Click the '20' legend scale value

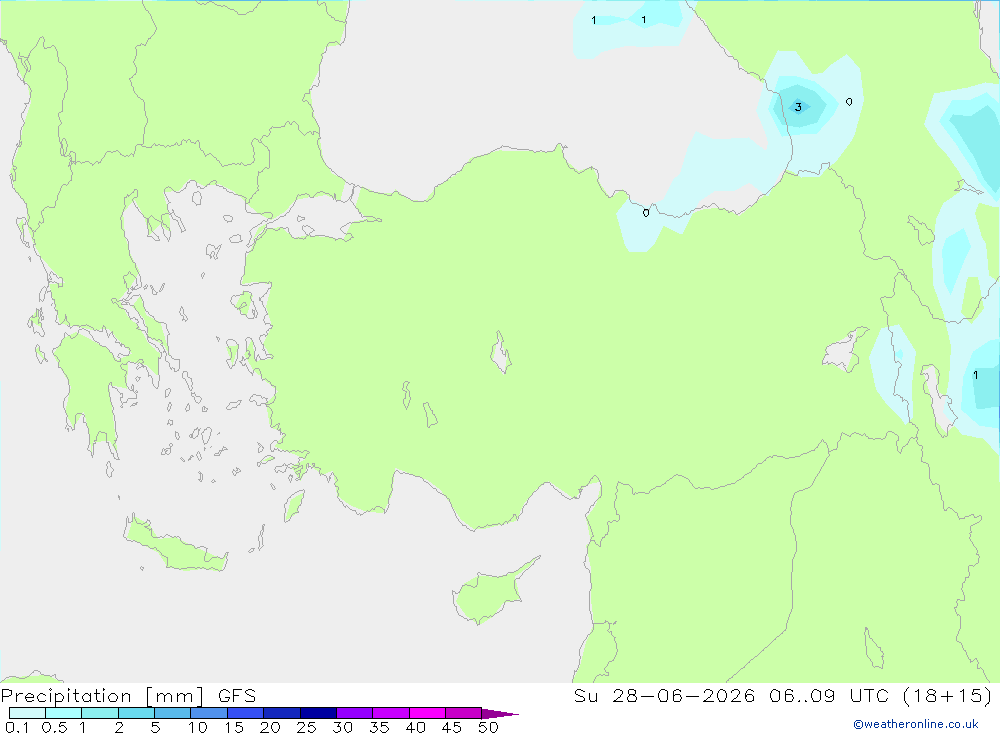pos(270,727)
